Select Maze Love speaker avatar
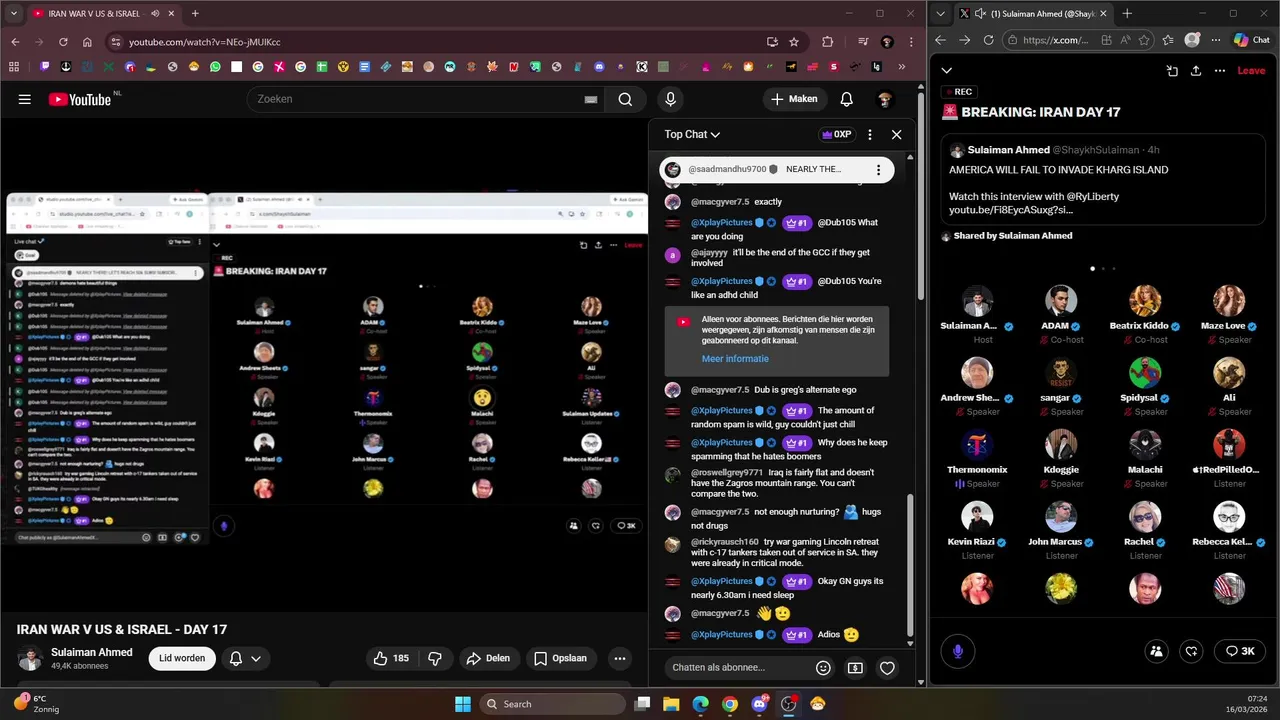The image size is (1280, 720). (x=1229, y=301)
